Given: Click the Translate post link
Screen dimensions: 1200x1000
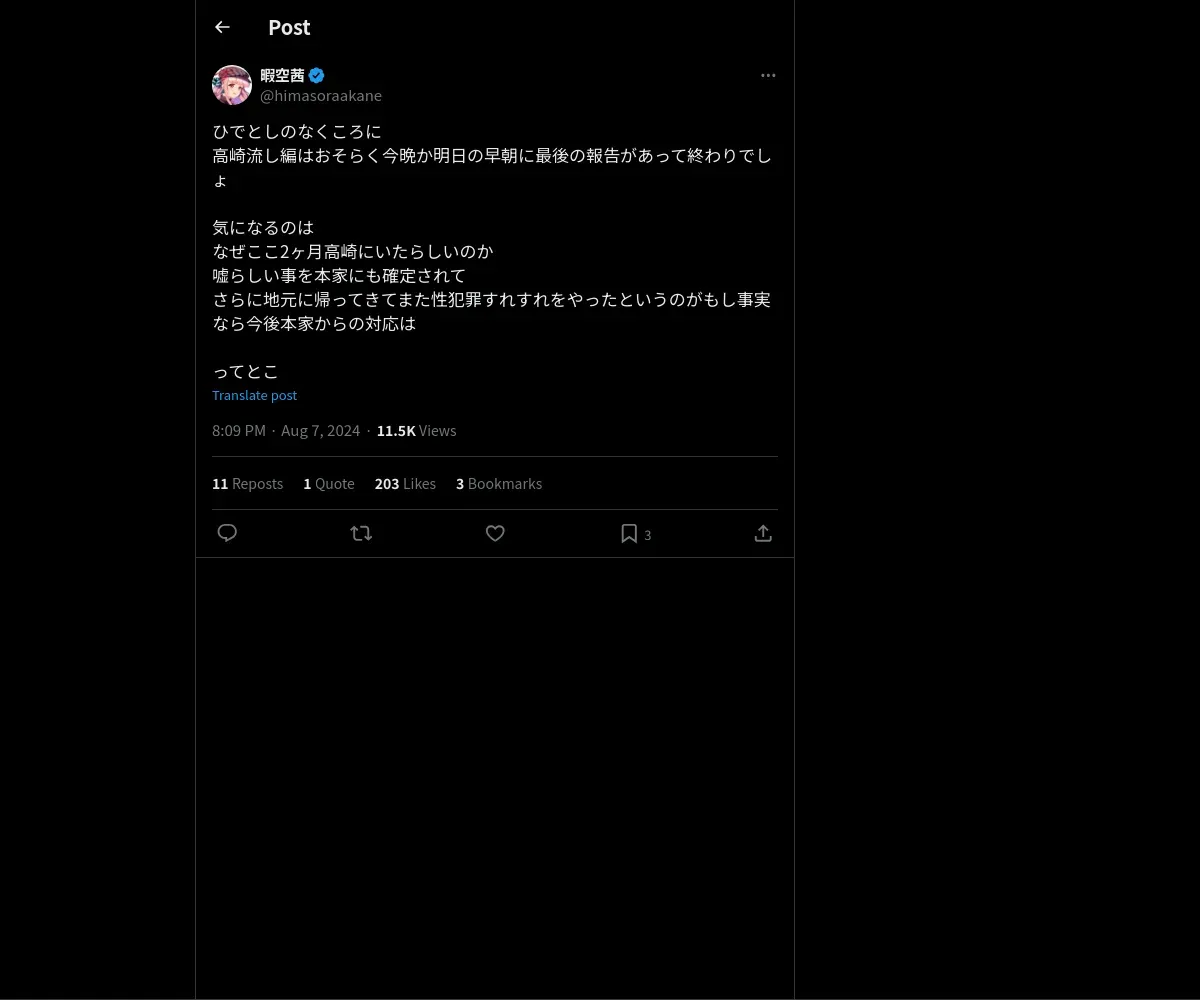Looking at the screenshot, I should [x=254, y=395].
